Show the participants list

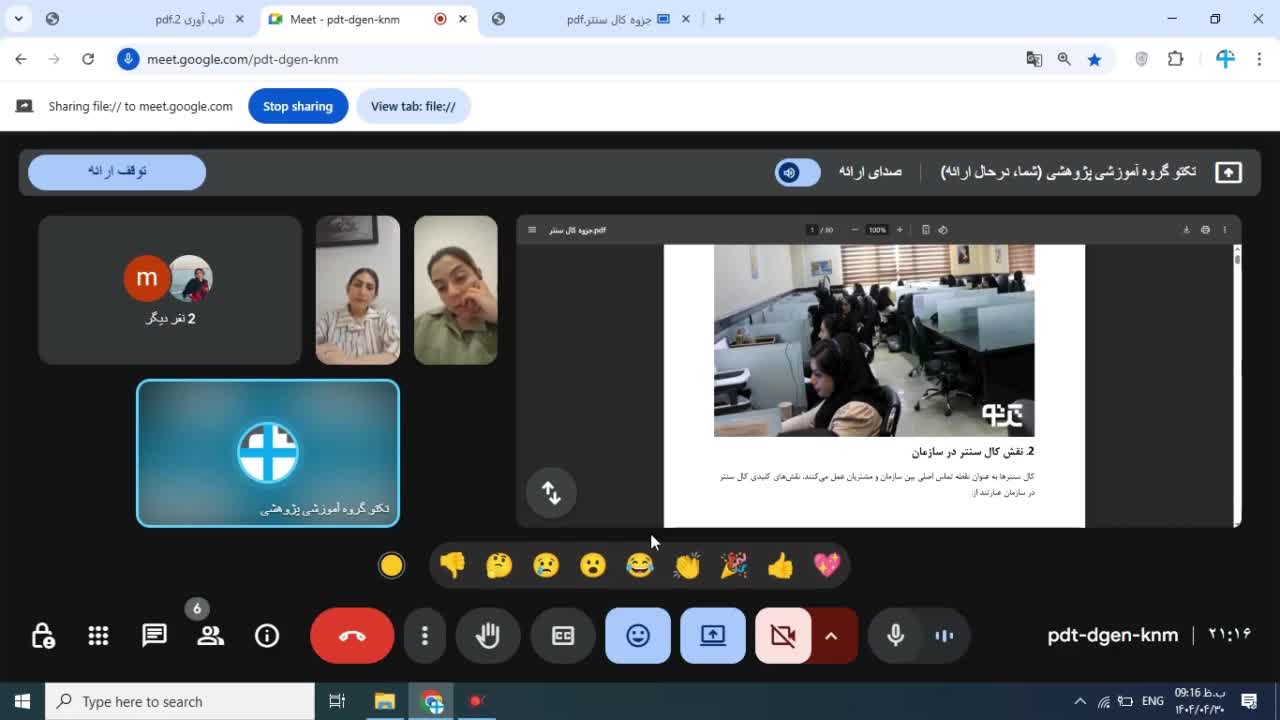pyautogui.click(x=210, y=636)
